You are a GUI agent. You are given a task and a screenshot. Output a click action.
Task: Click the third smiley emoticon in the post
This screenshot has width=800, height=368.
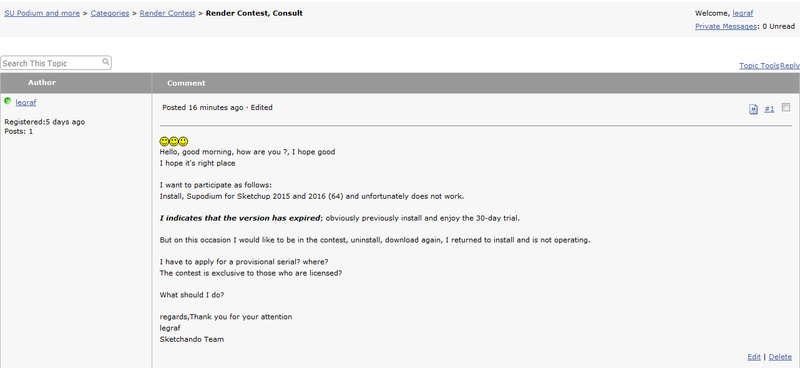(183, 141)
